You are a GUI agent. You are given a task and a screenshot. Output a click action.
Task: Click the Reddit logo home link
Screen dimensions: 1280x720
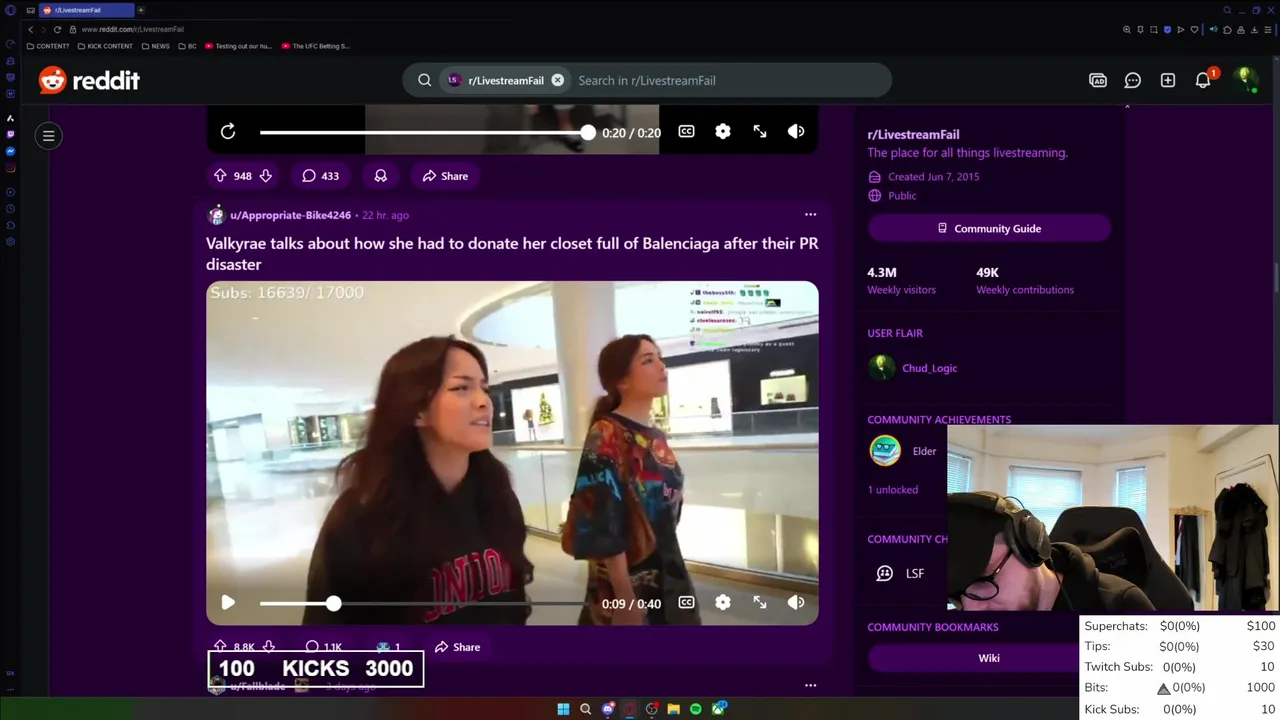click(89, 80)
